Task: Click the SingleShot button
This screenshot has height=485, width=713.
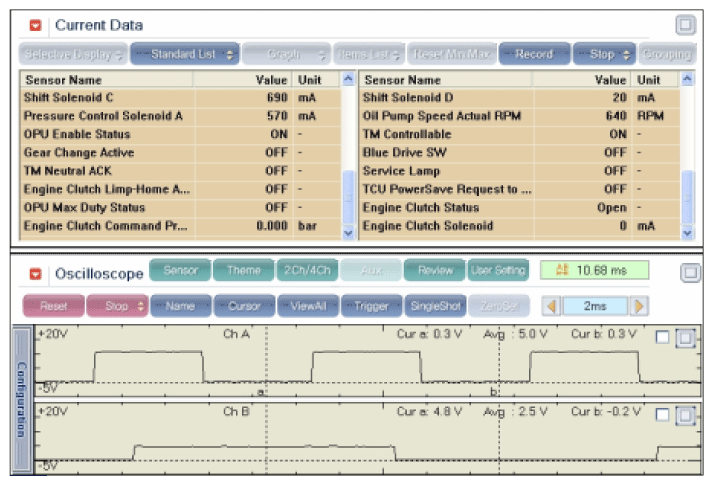Action: click(436, 306)
